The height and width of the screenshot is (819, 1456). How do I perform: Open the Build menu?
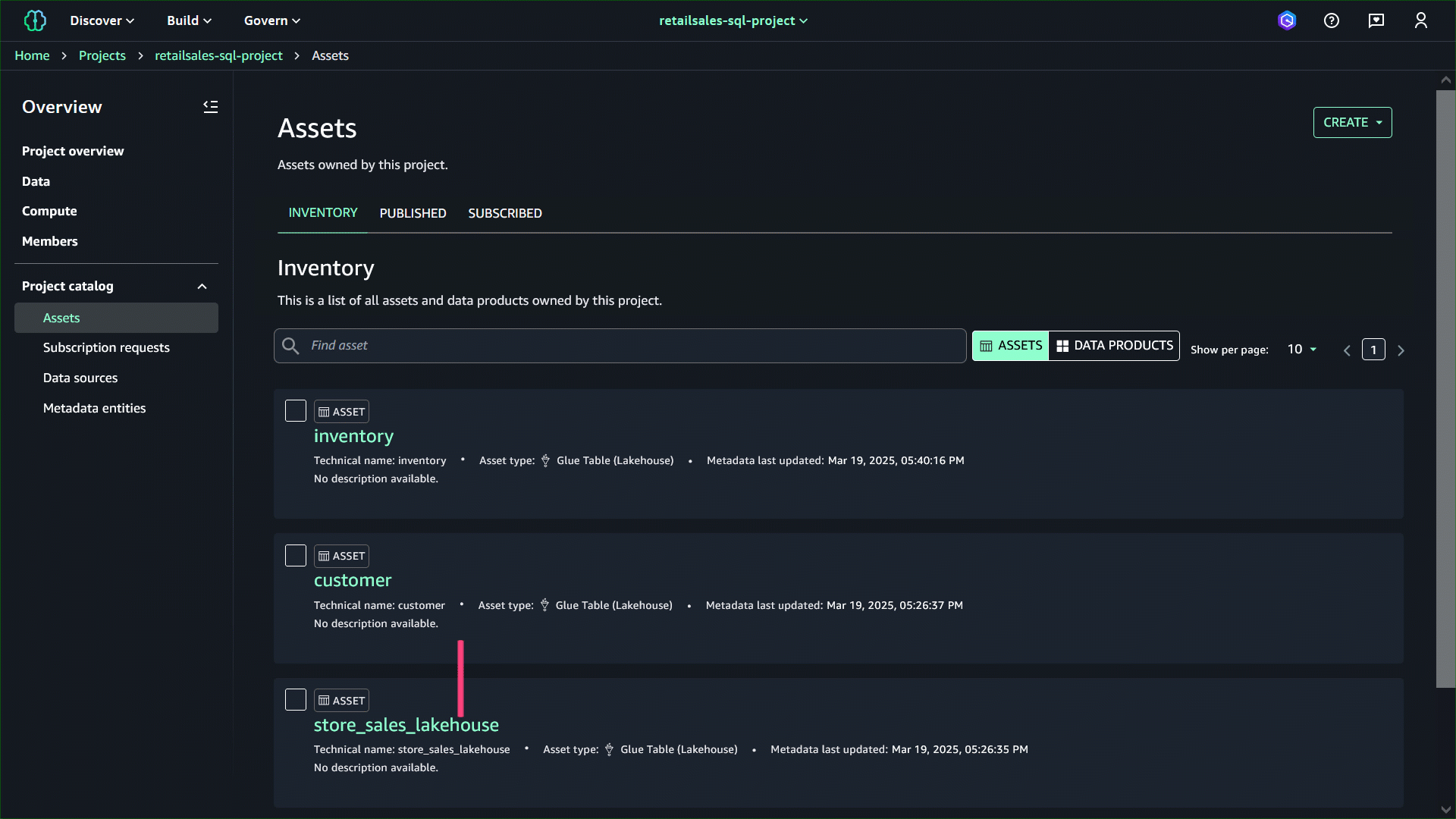[x=189, y=20]
